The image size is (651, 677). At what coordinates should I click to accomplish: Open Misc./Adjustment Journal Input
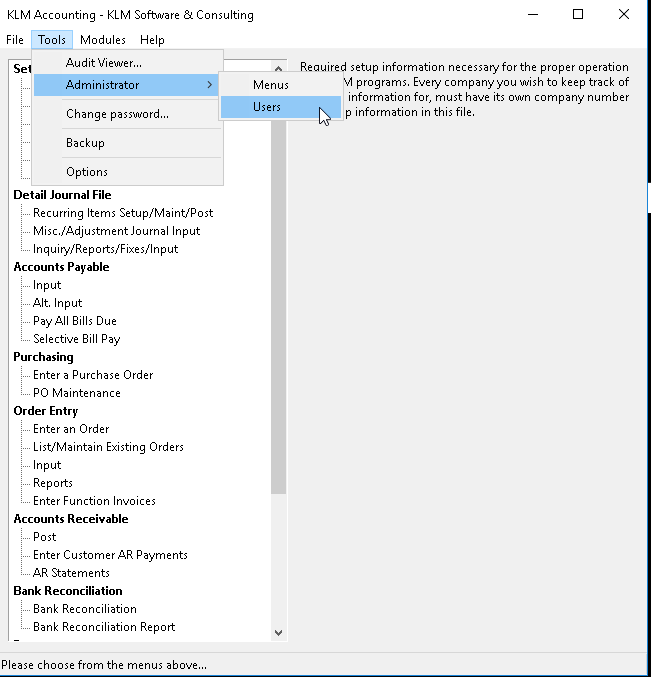pos(117,231)
